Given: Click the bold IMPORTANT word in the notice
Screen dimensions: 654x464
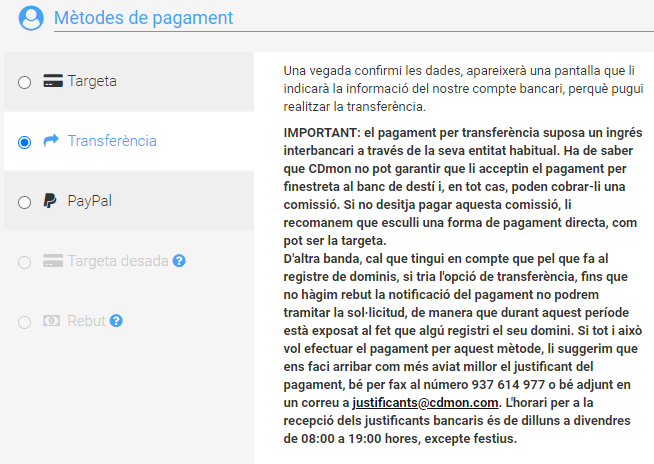Looking at the screenshot, I should coord(320,133).
